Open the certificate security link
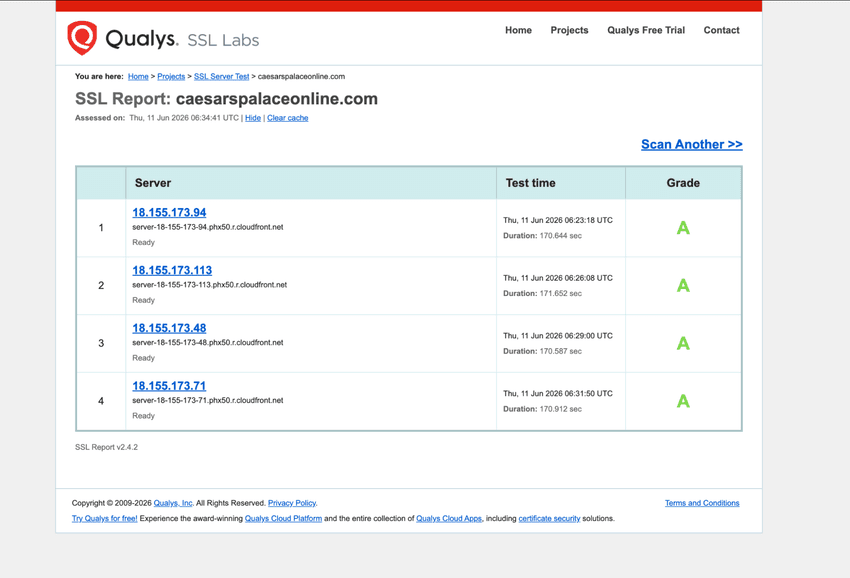 point(549,518)
